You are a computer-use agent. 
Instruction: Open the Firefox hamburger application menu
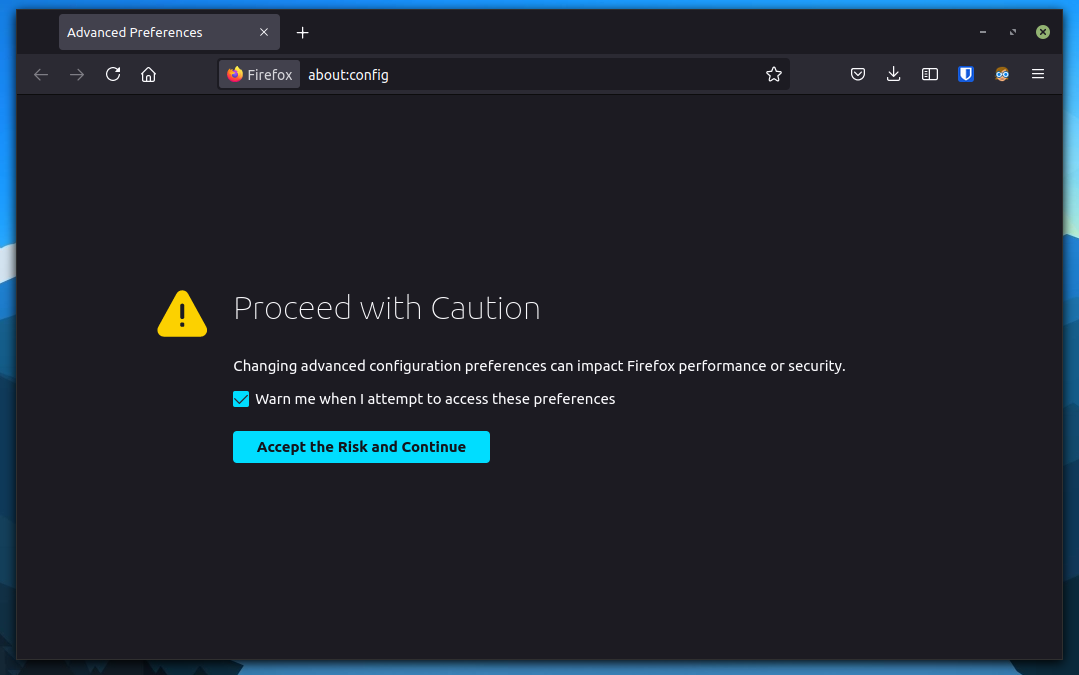point(1038,74)
